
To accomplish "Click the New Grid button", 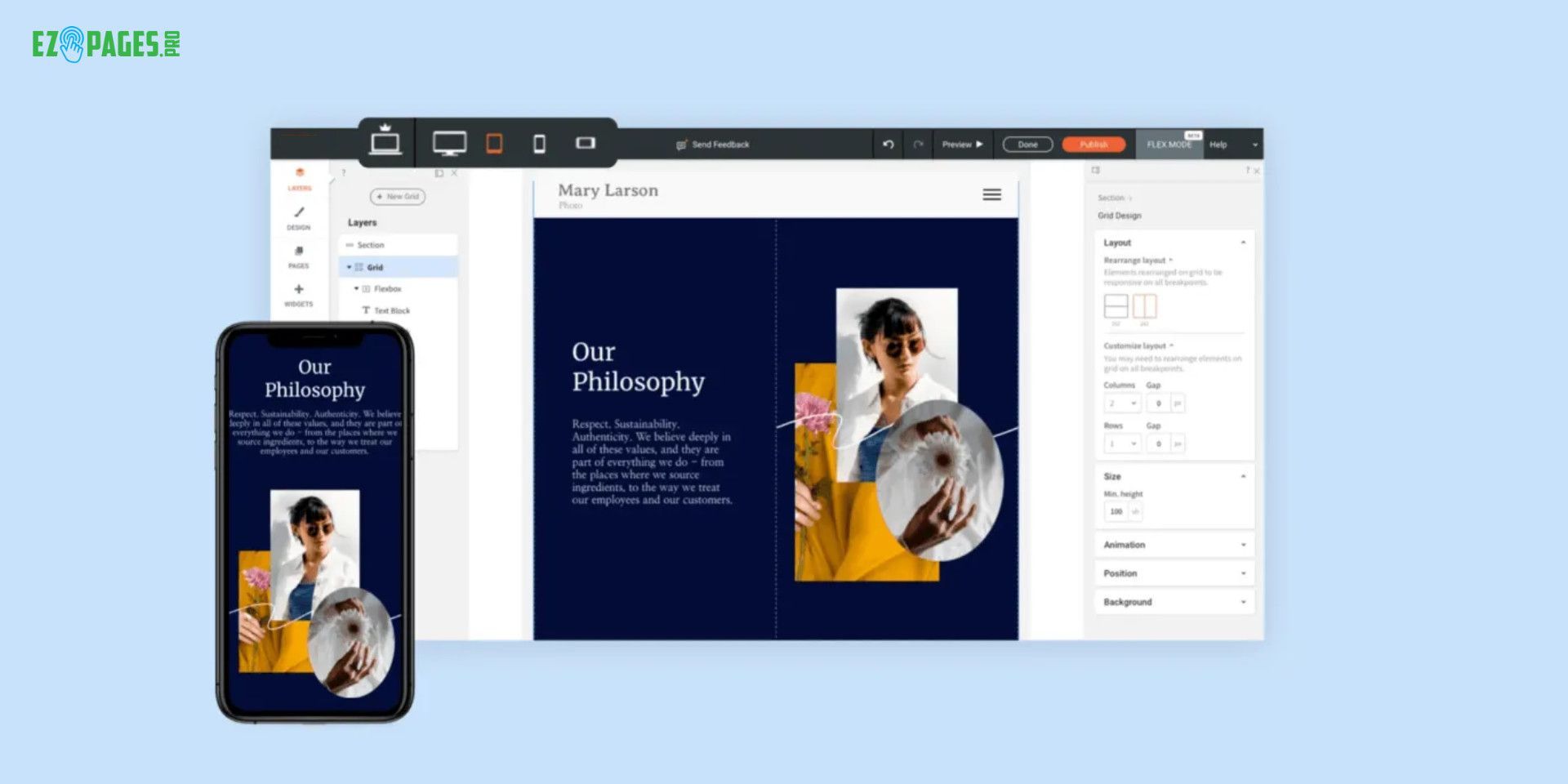I will pos(398,197).
